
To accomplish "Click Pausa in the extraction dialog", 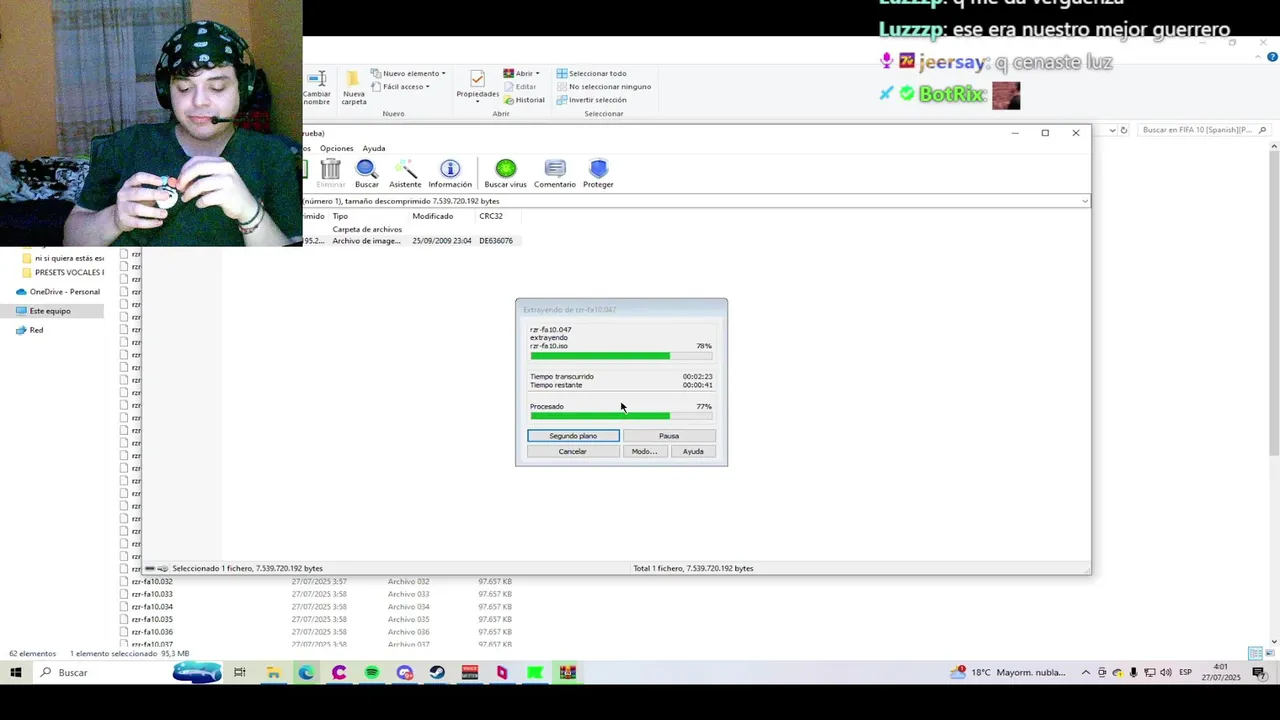I will click(x=669, y=436).
